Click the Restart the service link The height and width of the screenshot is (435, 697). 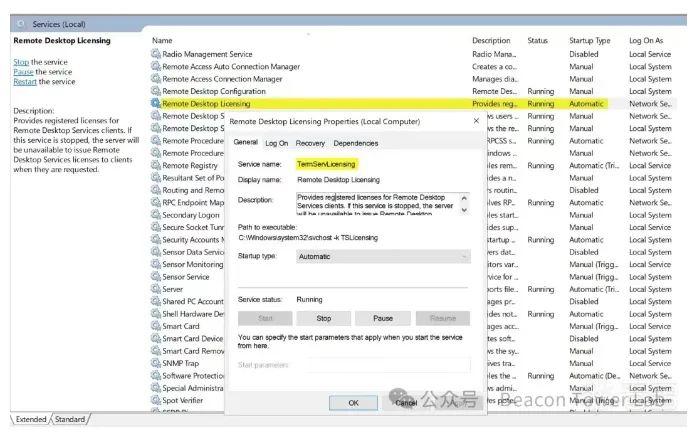tap(25, 81)
